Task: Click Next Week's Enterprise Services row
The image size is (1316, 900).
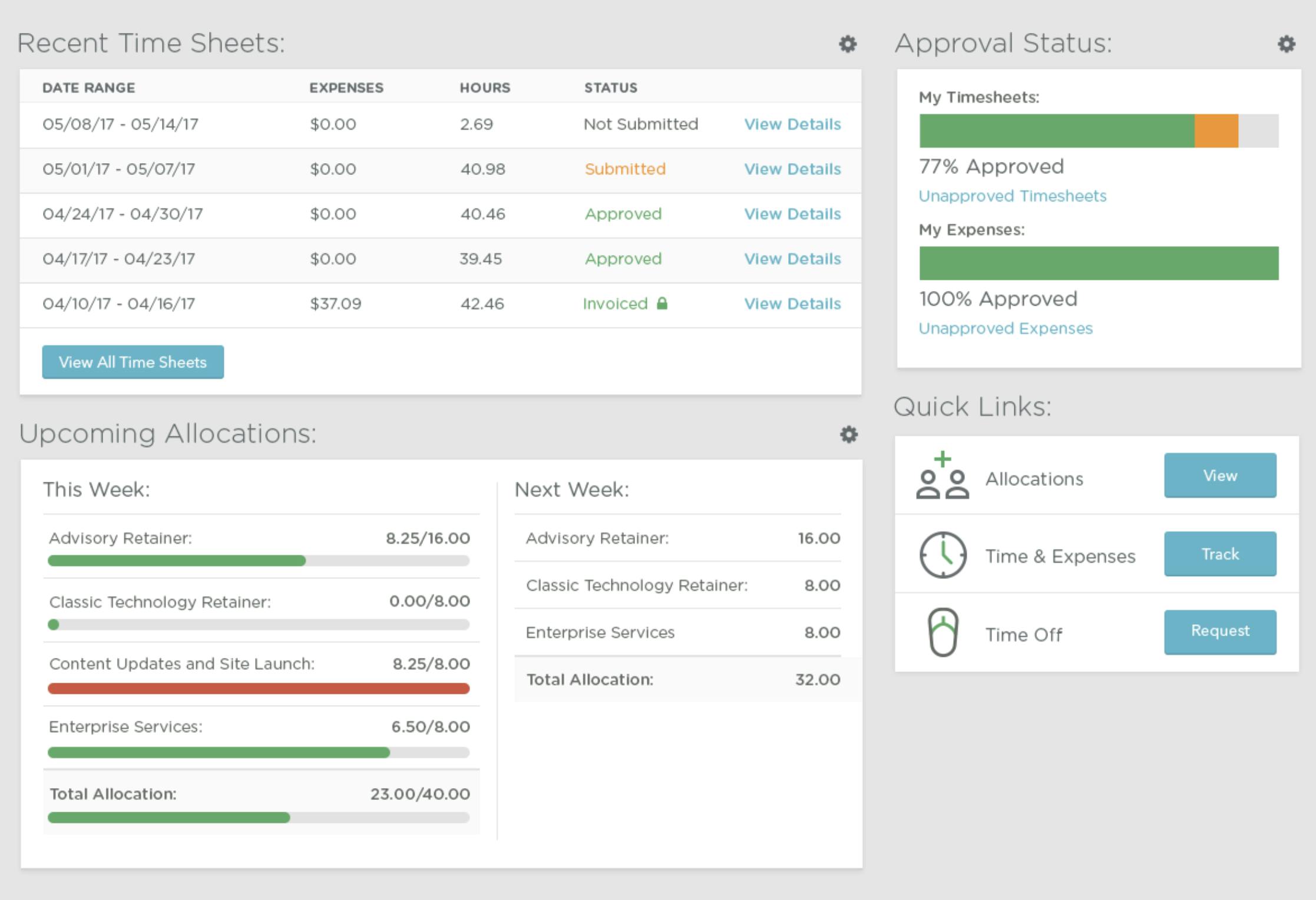Action: [x=677, y=632]
